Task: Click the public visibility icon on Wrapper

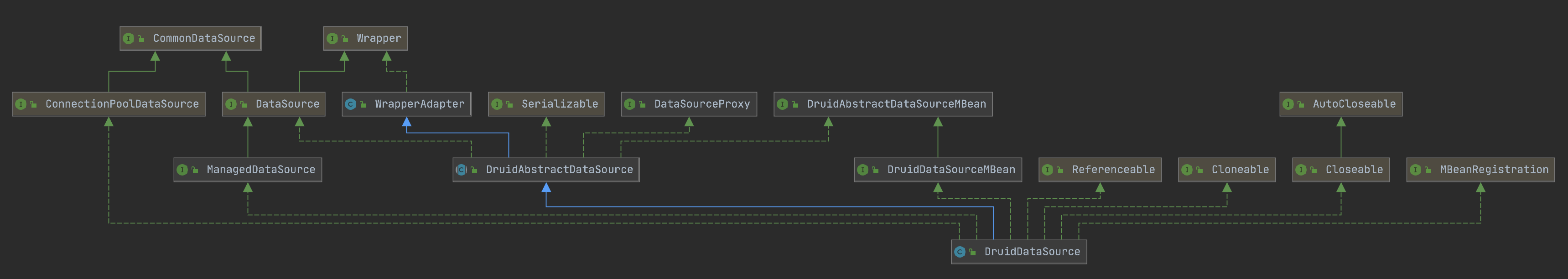Action: 345,39
